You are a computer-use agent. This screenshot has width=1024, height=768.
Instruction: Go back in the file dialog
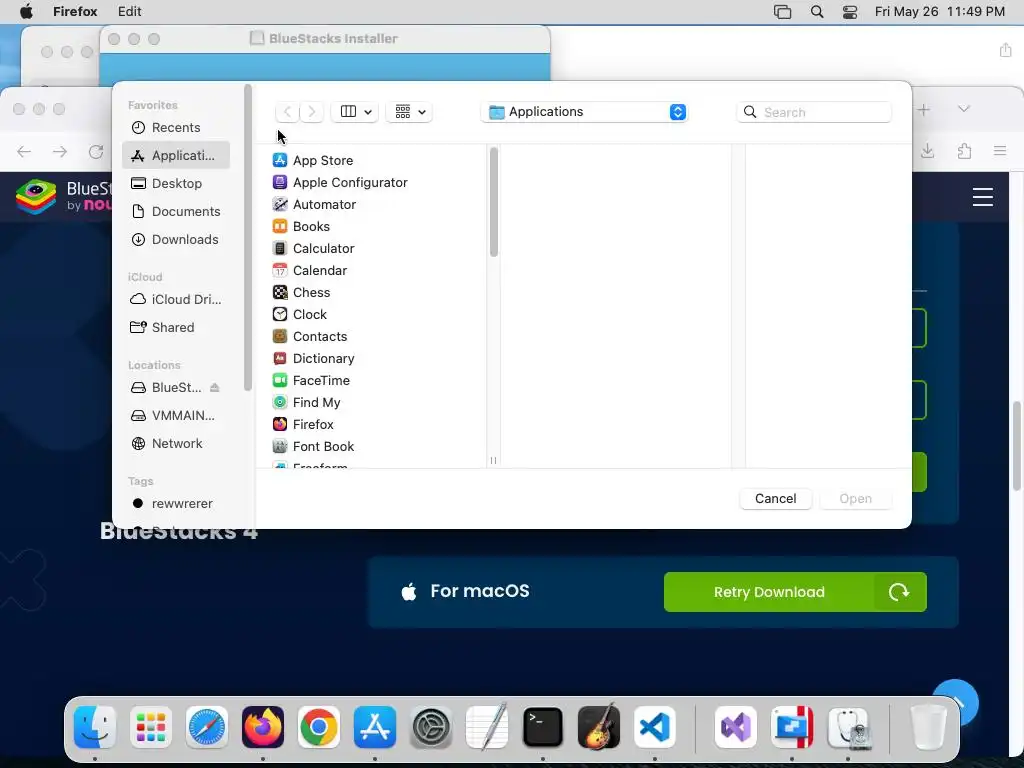tap(287, 112)
